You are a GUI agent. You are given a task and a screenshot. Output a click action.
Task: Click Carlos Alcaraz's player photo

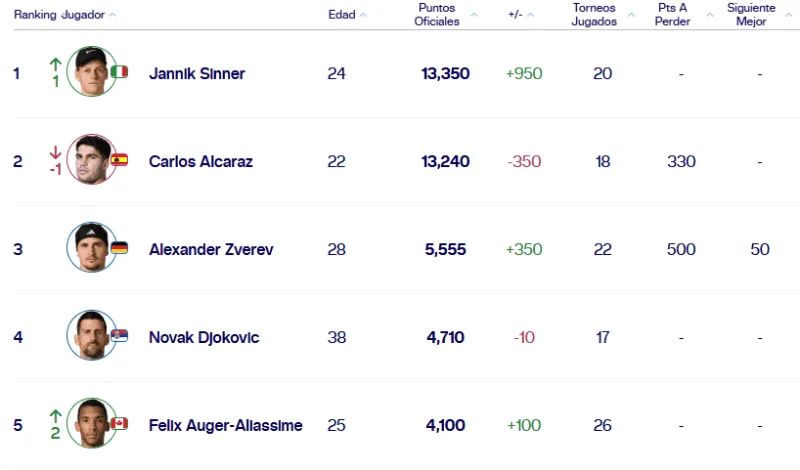click(x=91, y=160)
